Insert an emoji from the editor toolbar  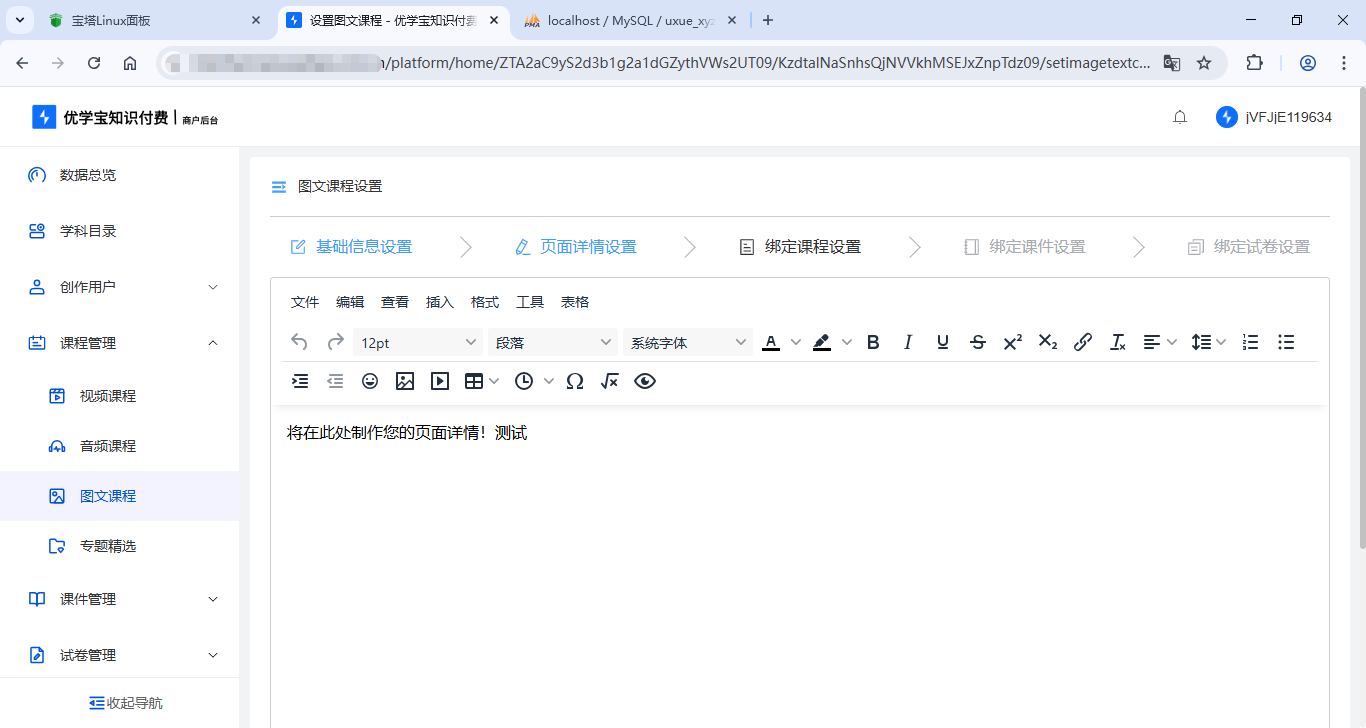(369, 380)
